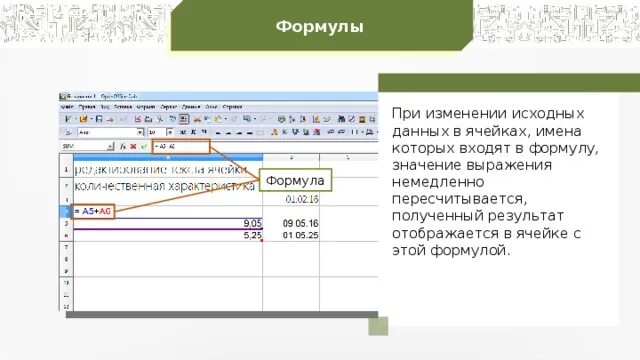Click the cell showing = A5+A6
640x360 pixels.
pyautogui.click(x=93, y=211)
